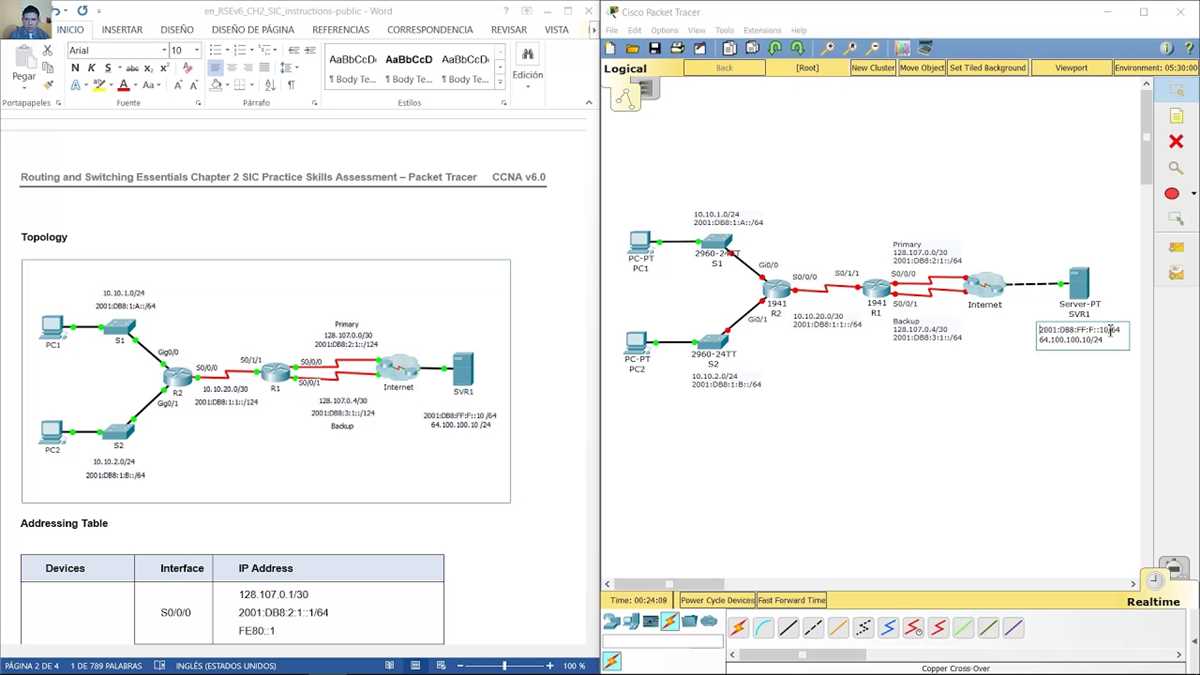Select the Inspect magnifier tool

1176,168
